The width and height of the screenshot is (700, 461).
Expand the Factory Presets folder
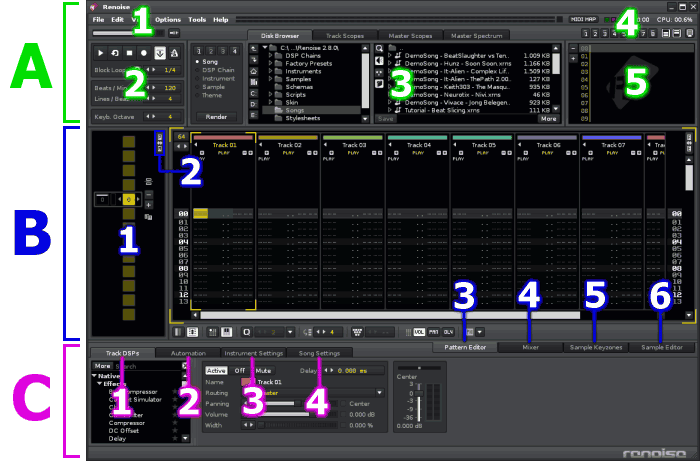tap(271, 63)
